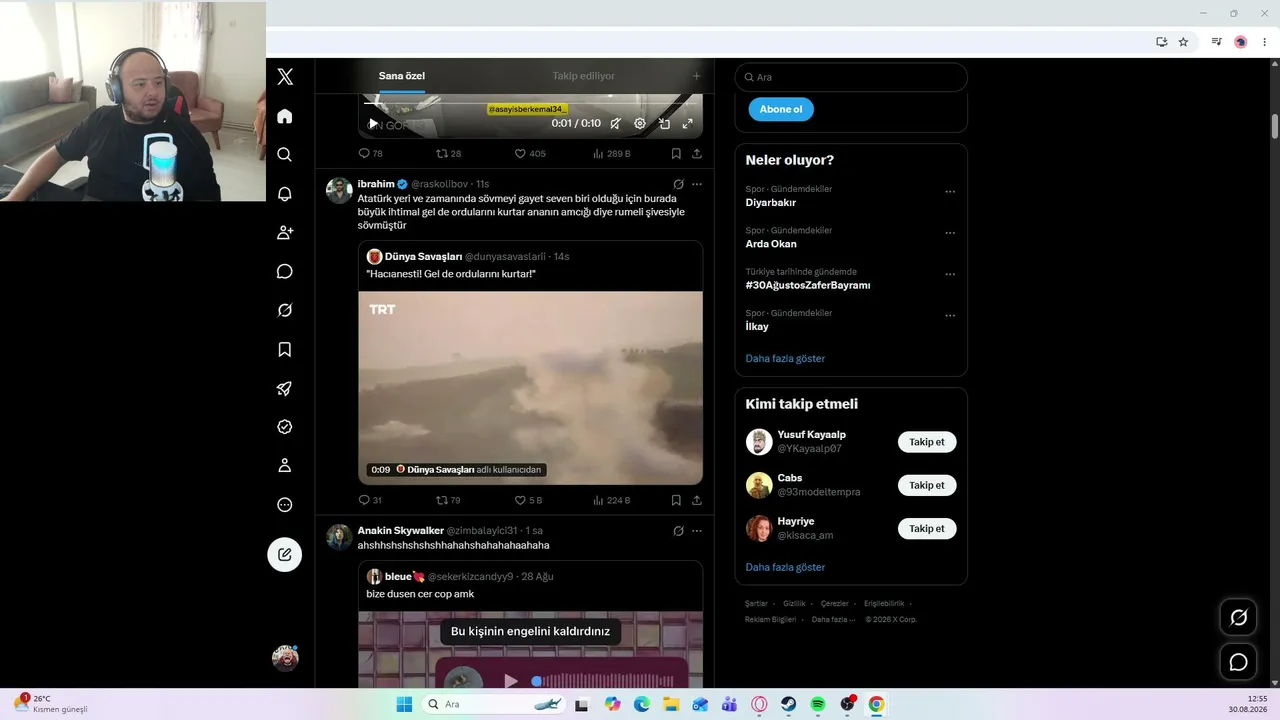Follow Yusuf Kayaalp with Takip et
This screenshot has width=1280, height=720.
927,442
